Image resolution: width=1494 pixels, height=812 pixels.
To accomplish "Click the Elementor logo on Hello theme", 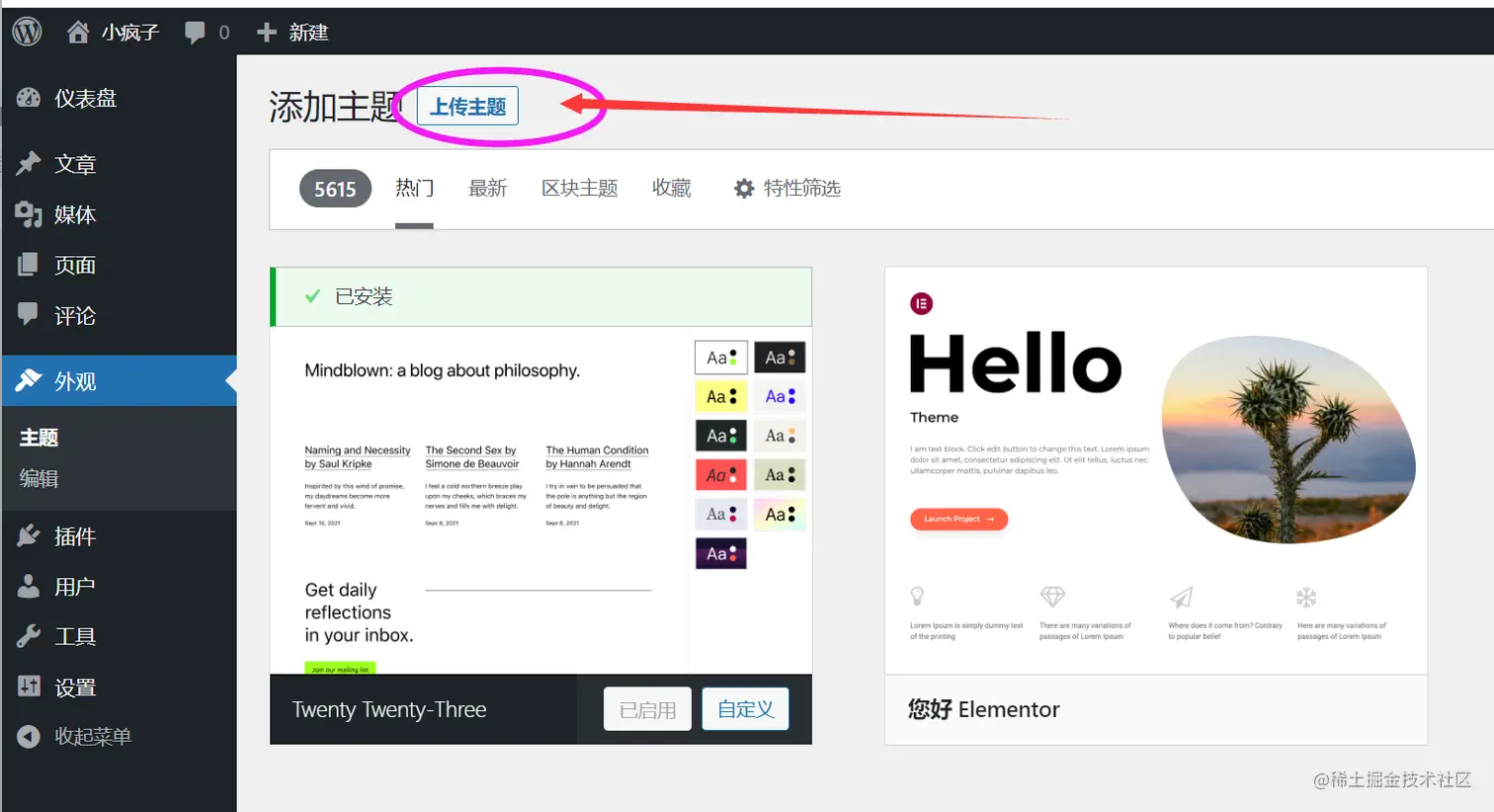I will pos(921,303).
